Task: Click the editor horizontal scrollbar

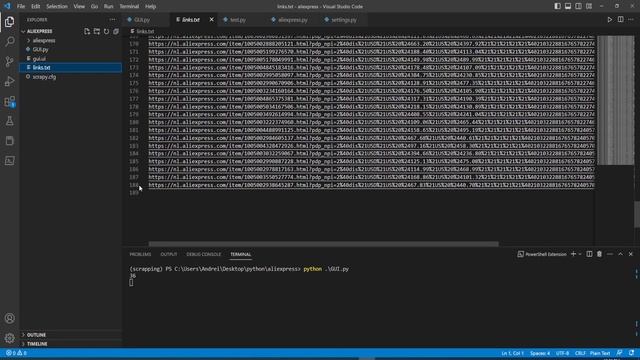Action: pos(323,244)
